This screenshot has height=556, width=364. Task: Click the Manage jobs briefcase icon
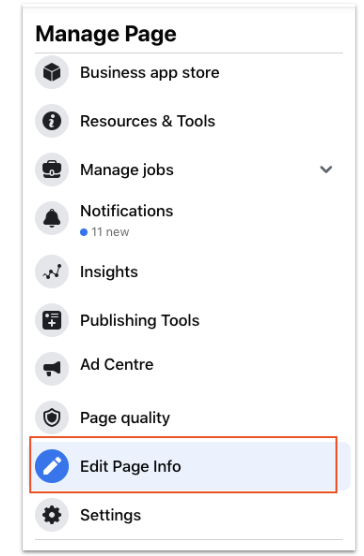pos(52,169)
